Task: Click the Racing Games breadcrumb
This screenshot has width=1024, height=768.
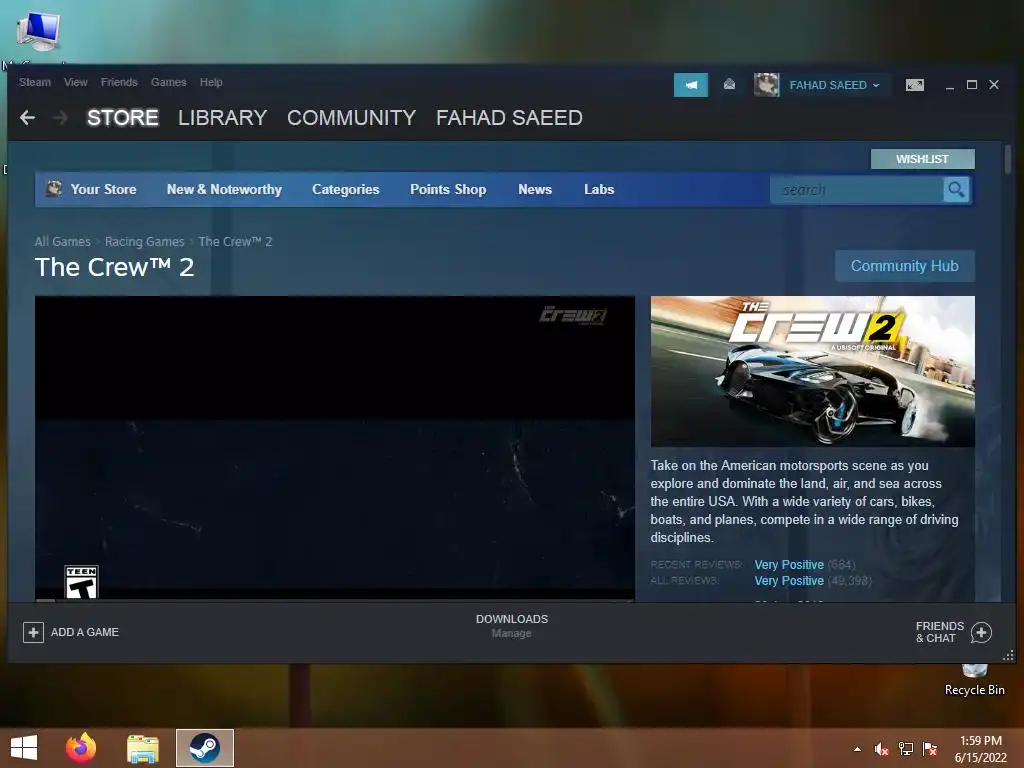Action: (x=144, y=242)
